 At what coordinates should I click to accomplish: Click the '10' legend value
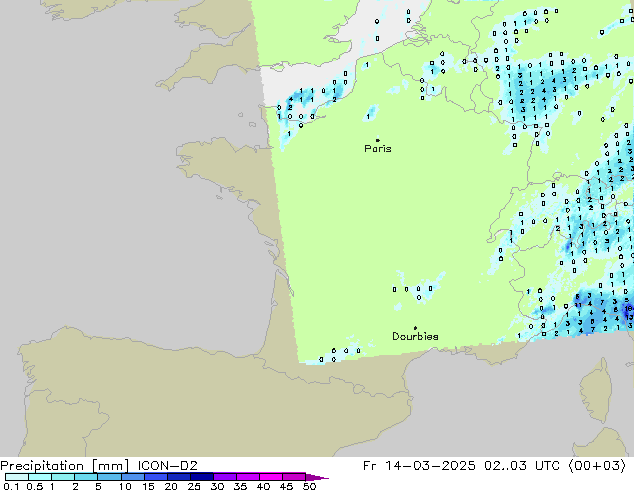(125, 486)
